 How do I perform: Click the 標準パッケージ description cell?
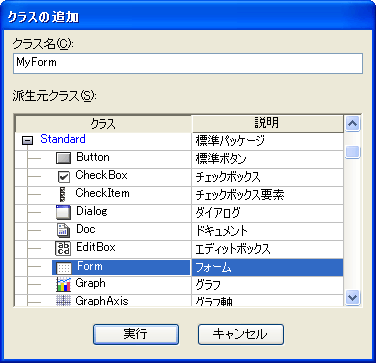pos(267,141)
